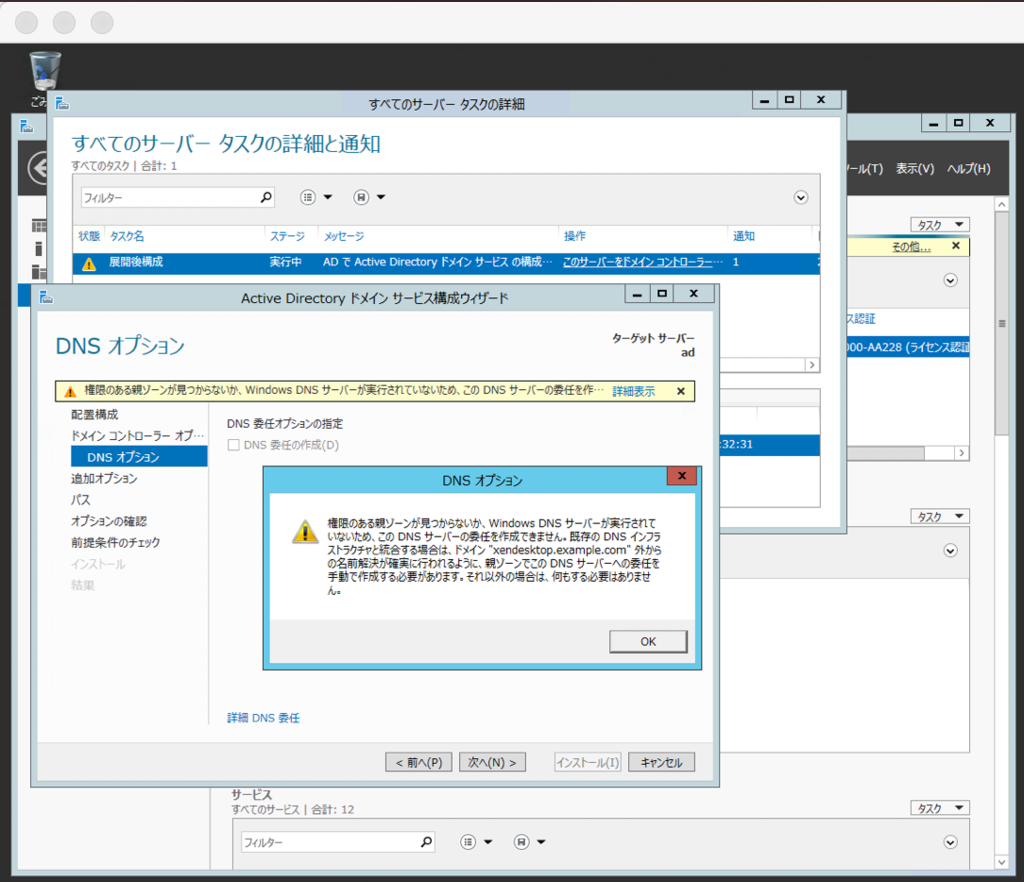Open the 詳細 DNS 委任 link
Image resolution: width=1024 pixels, height=882 pixels.
tap(263, 717)
